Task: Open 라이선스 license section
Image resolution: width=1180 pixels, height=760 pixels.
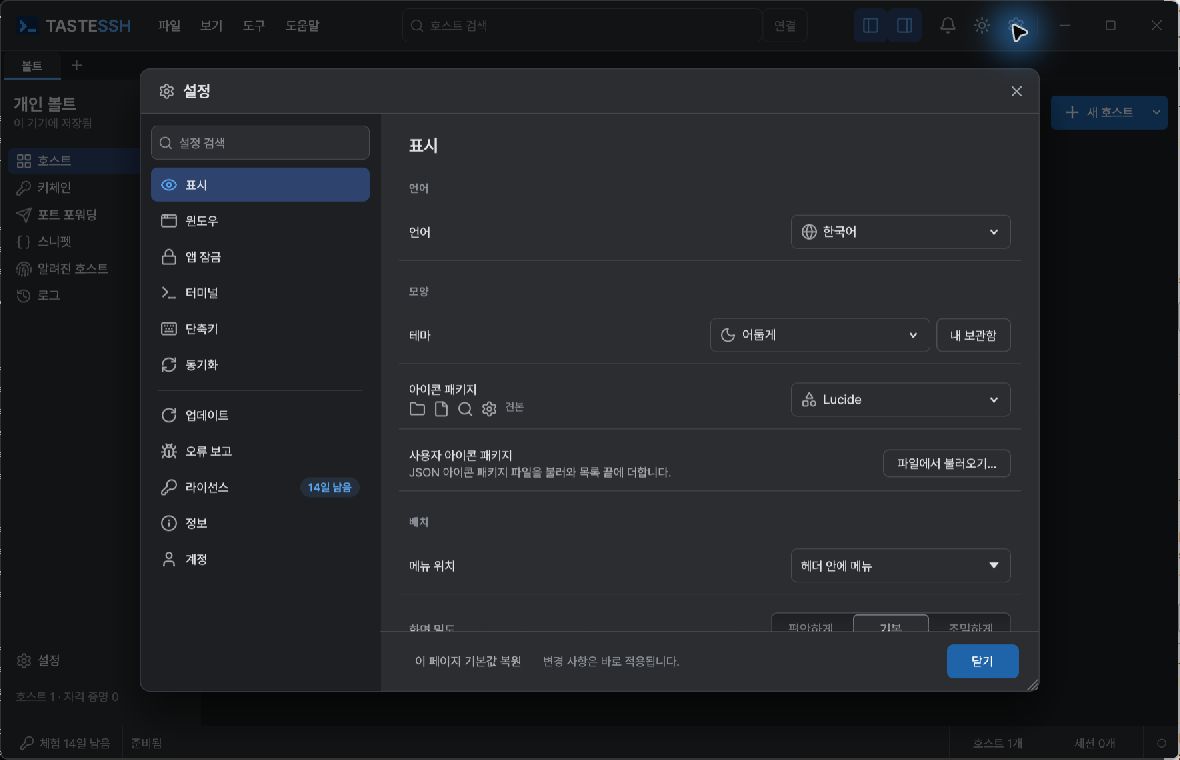Action: 260,488
